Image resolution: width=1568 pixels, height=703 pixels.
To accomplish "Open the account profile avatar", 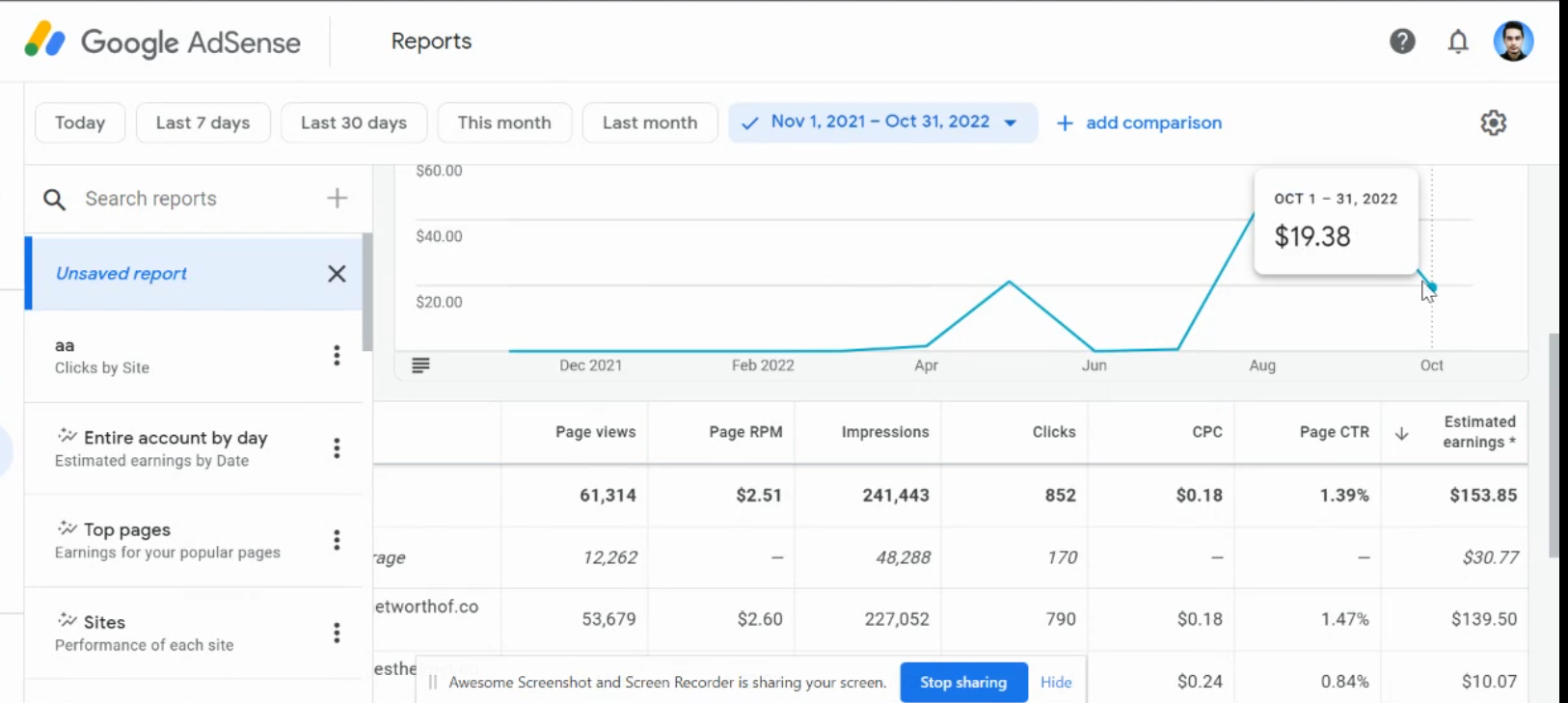I will pos(1513,41).
